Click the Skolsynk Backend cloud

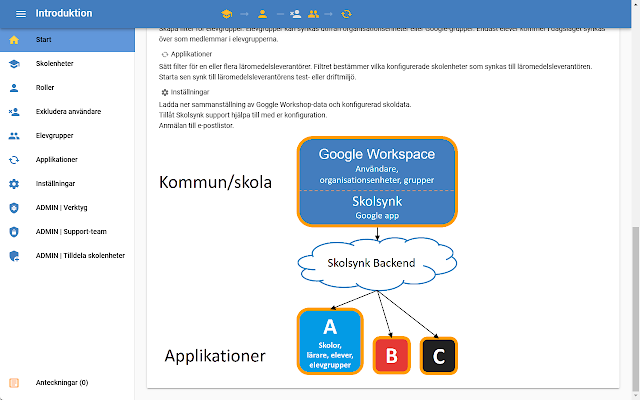(x=377, y=263)
